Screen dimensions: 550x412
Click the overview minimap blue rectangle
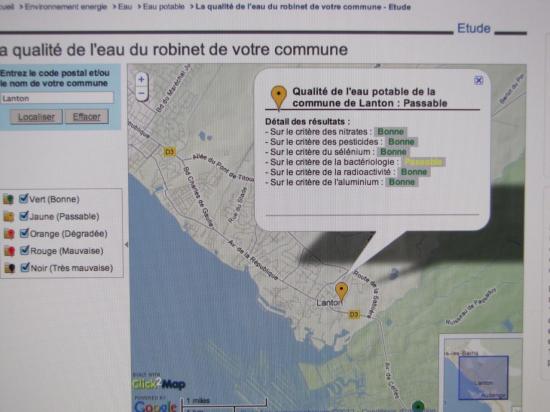[483, 378]
